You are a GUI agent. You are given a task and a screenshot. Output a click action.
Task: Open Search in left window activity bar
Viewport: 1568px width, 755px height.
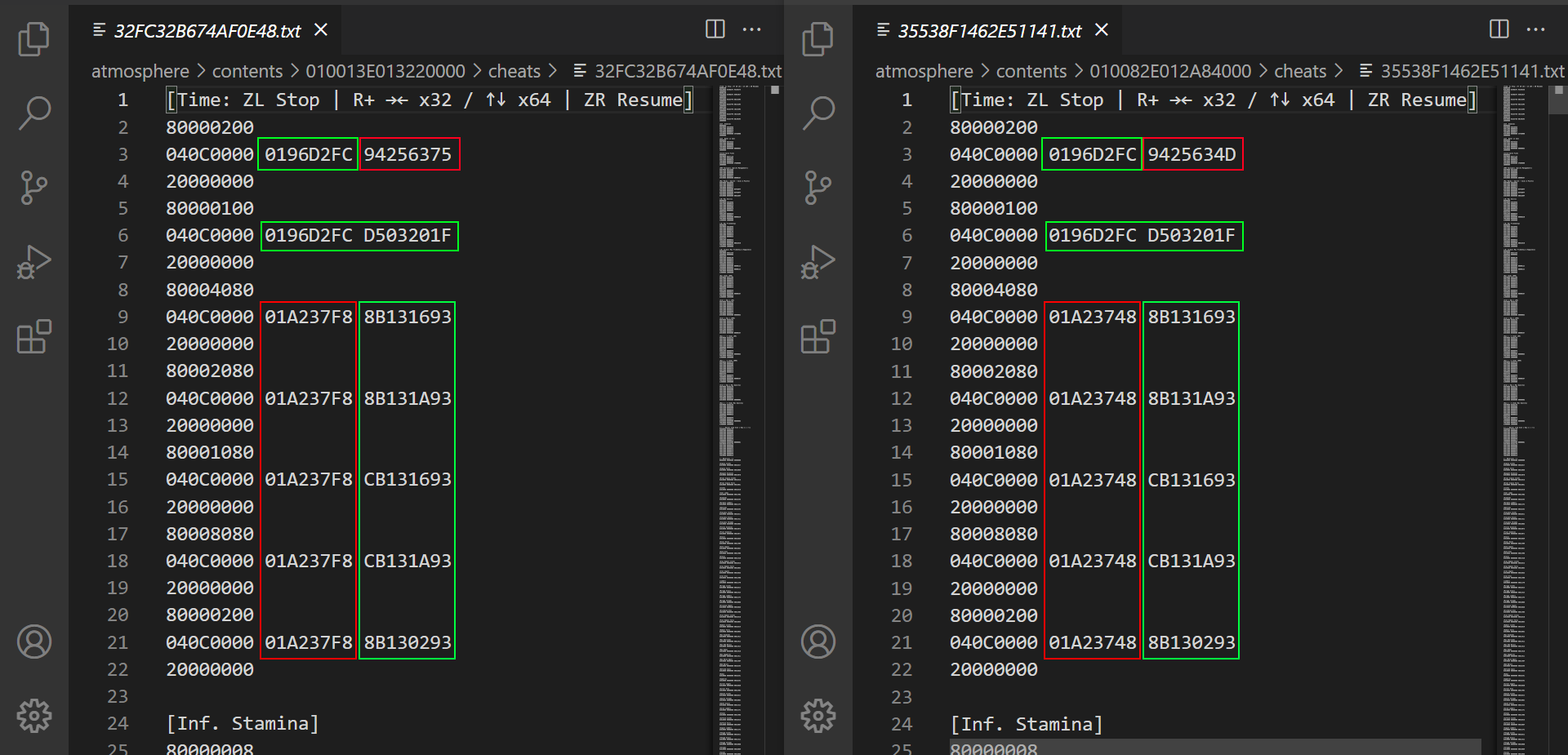click(x=33, y=113)
